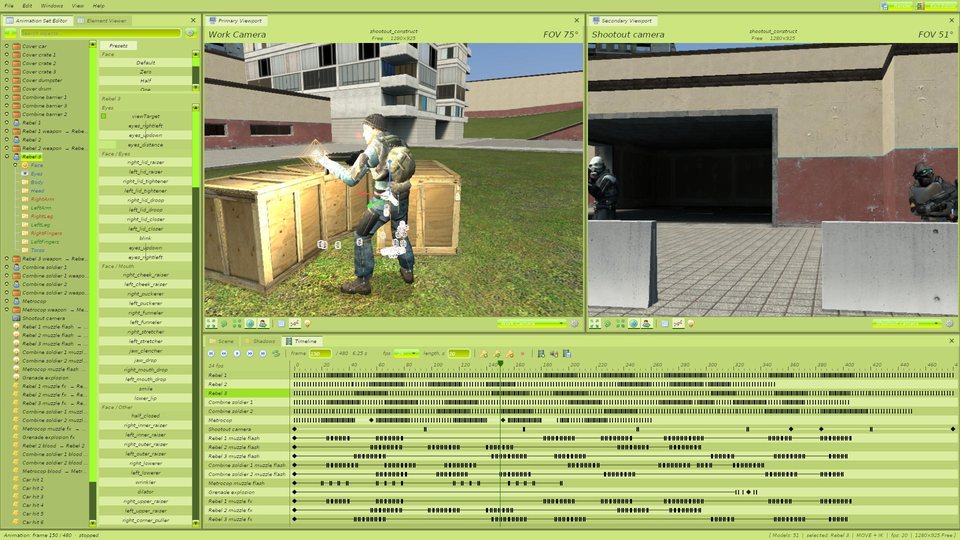Open Help menu
960x540 pixels.
pyautogui.click(x=99, y=6)
